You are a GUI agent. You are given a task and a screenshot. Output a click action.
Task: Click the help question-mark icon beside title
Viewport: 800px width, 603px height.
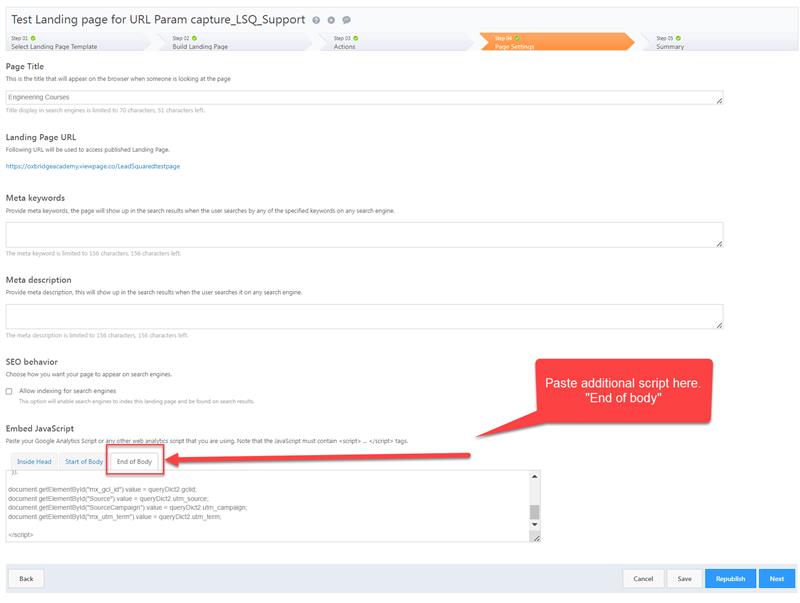pyautogui.click(x=316, y=20)
